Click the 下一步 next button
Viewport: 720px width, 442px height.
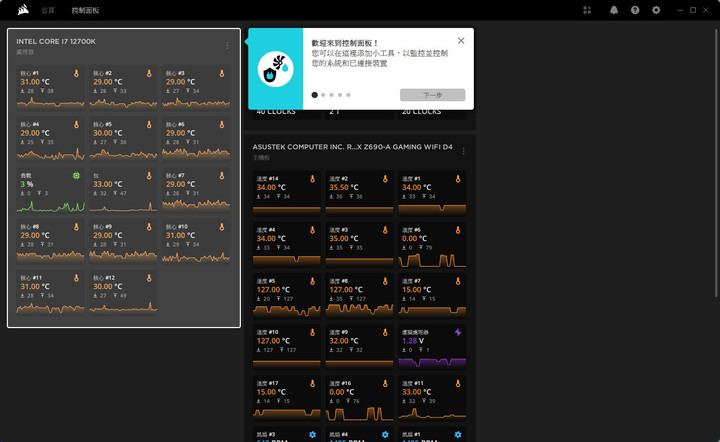(x=433, y=95)
